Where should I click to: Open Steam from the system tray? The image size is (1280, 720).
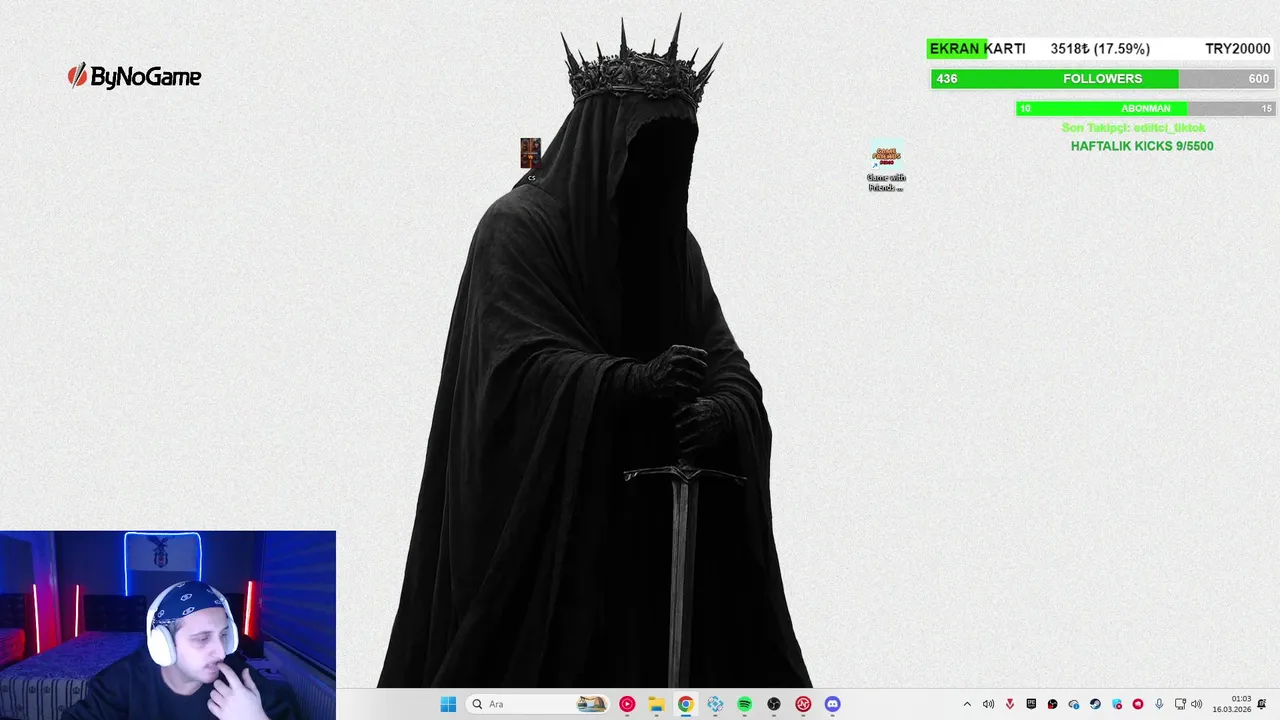tap(1095, 704)
